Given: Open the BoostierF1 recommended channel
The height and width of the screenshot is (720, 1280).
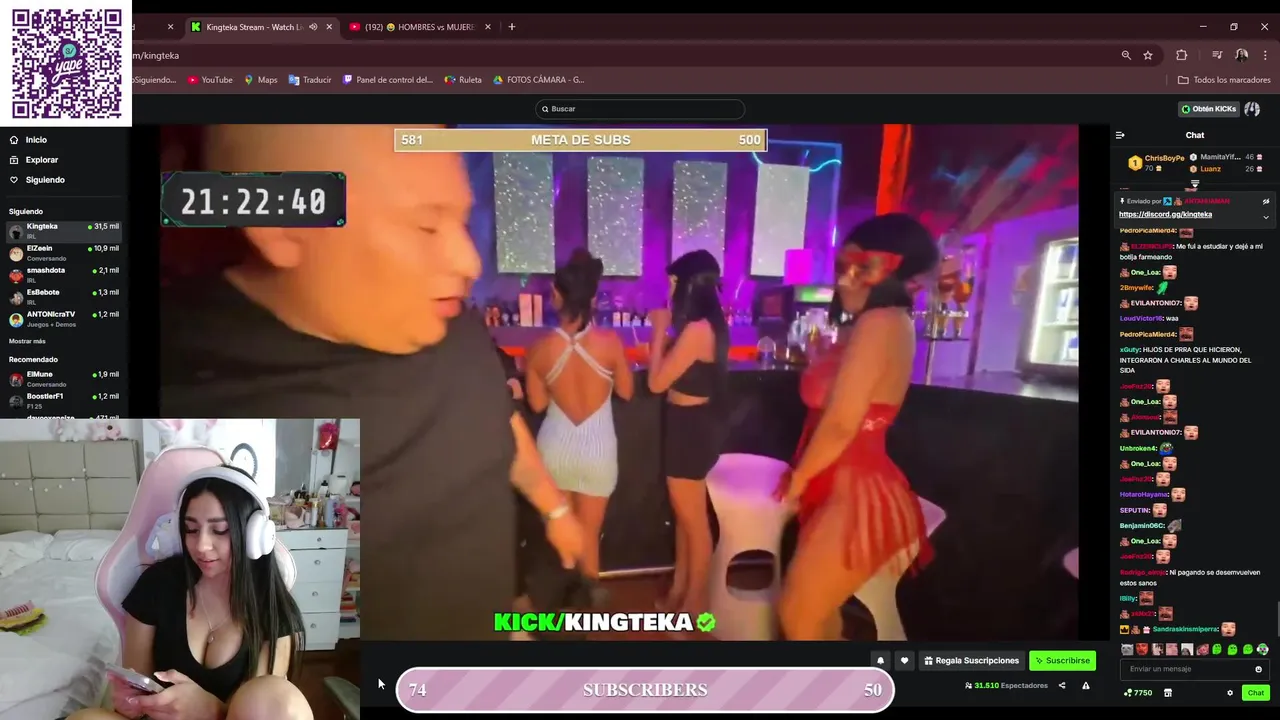Looking at the screenshot, I should coord(64,401).
